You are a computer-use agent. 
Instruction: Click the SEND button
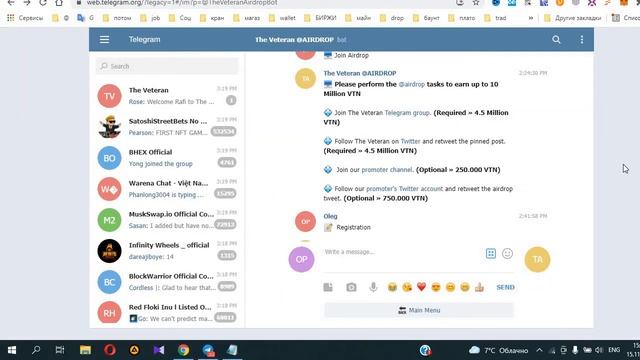pos(505,287)
